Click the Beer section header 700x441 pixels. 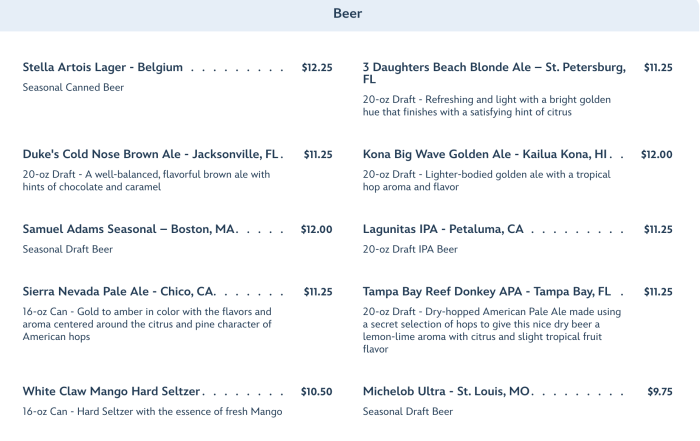(348, 14)
